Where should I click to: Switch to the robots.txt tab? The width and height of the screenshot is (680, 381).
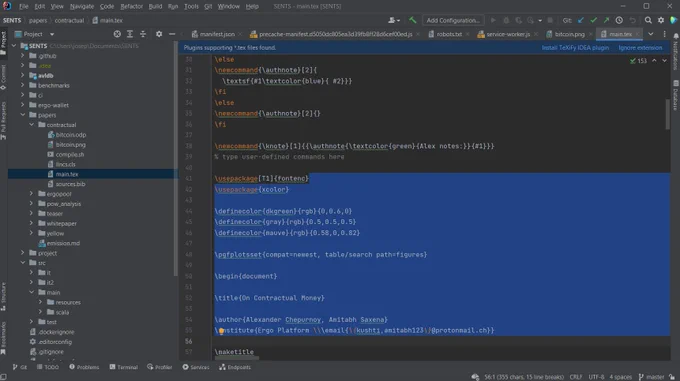[448, 34]
